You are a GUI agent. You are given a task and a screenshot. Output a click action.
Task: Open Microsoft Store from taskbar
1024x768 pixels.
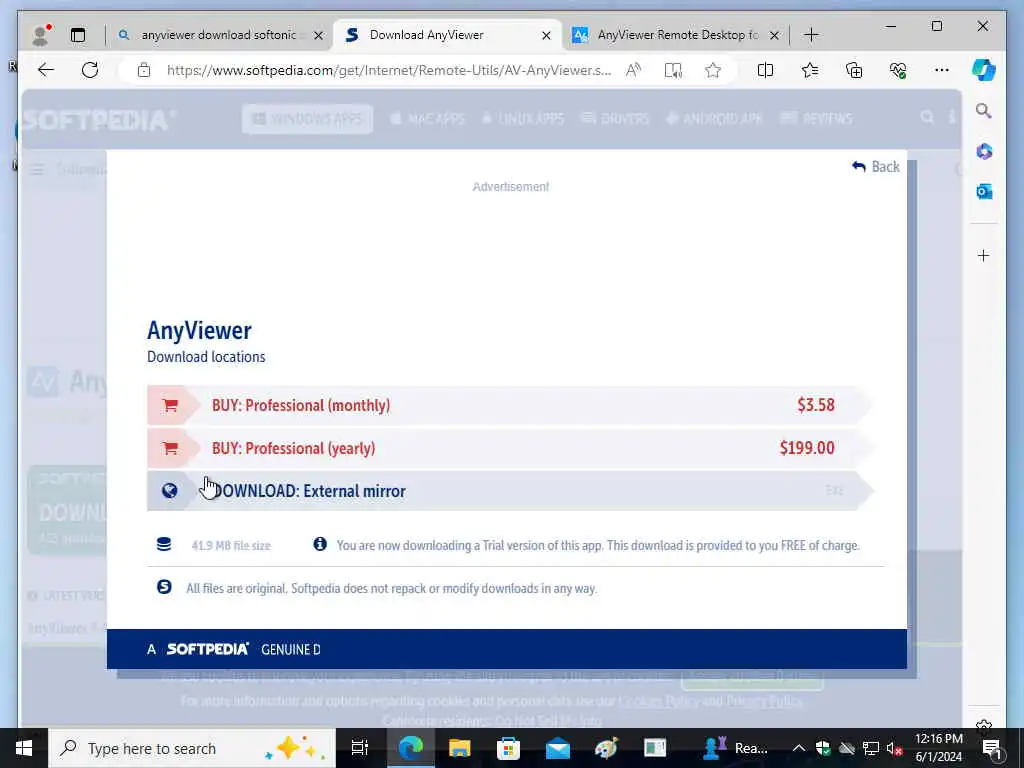coord(509,748)
